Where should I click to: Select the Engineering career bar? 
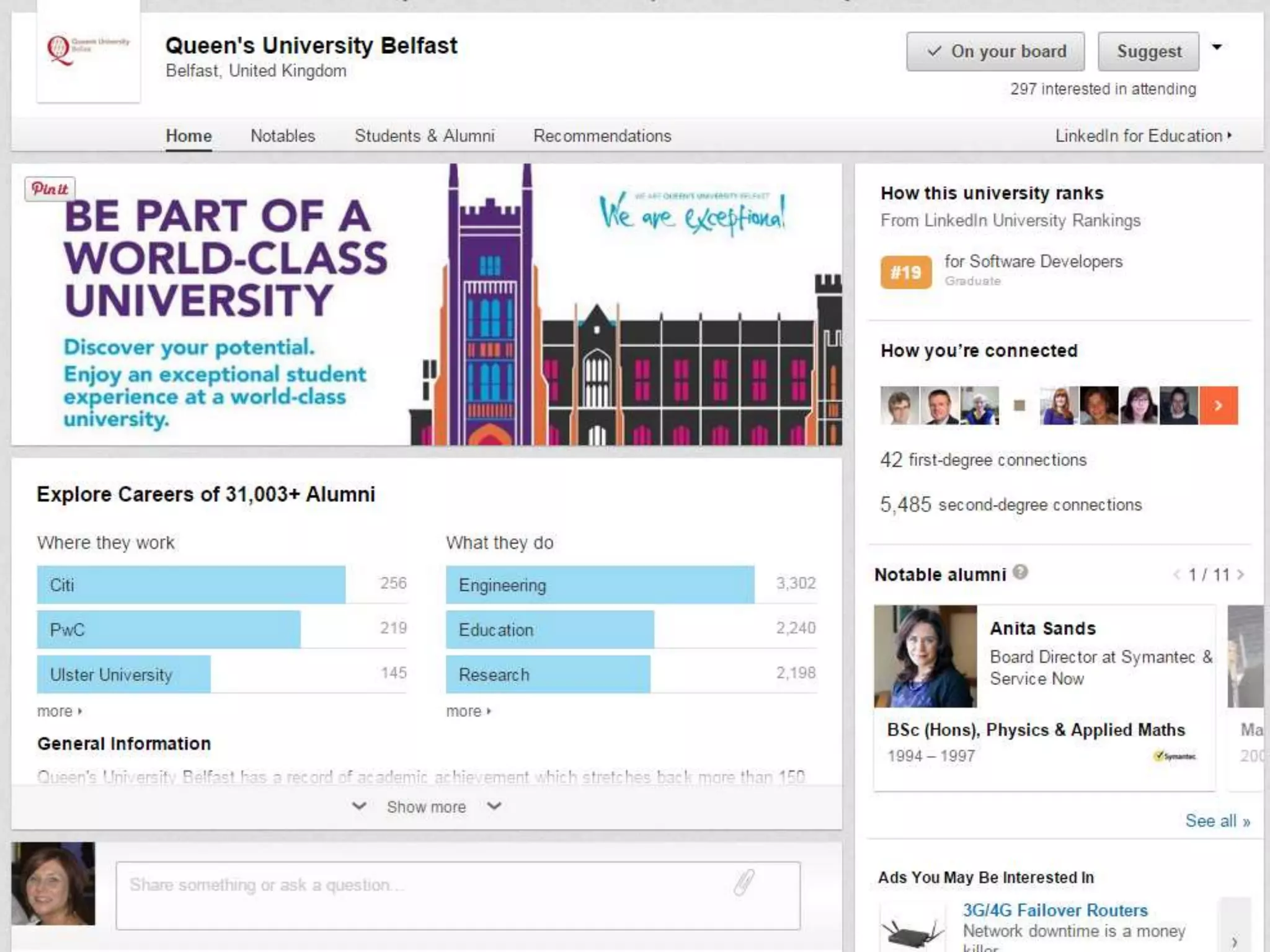pyautogui.click(x=600, y=584)
